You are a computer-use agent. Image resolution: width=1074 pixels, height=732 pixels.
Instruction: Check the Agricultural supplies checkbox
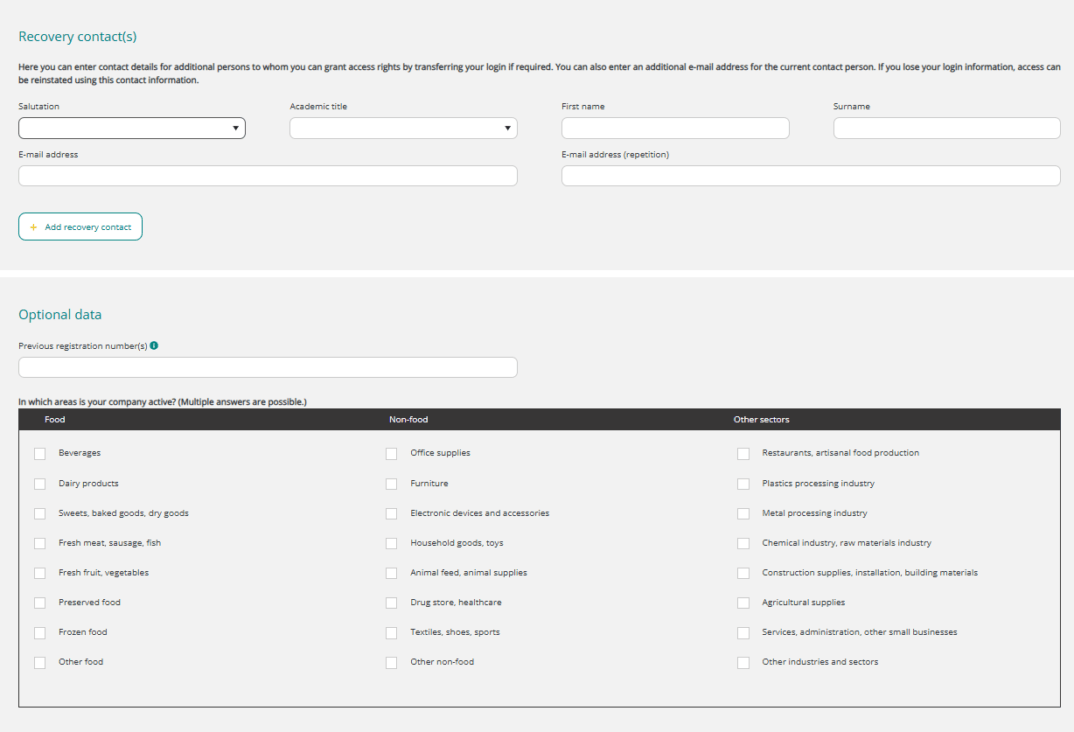pyautogui.click(x=743, y=603)
